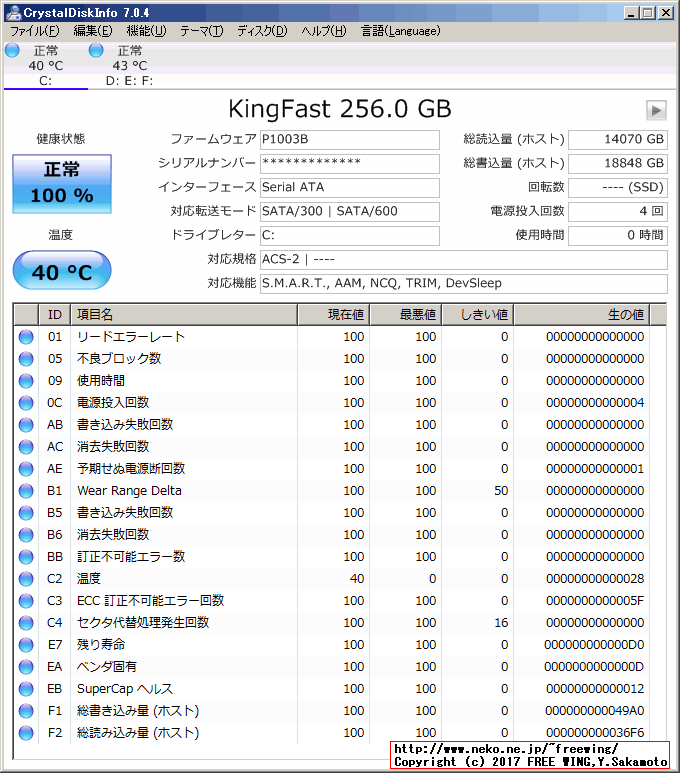
Task: Click the blue circle in row BB
Action: pos(26,557)
